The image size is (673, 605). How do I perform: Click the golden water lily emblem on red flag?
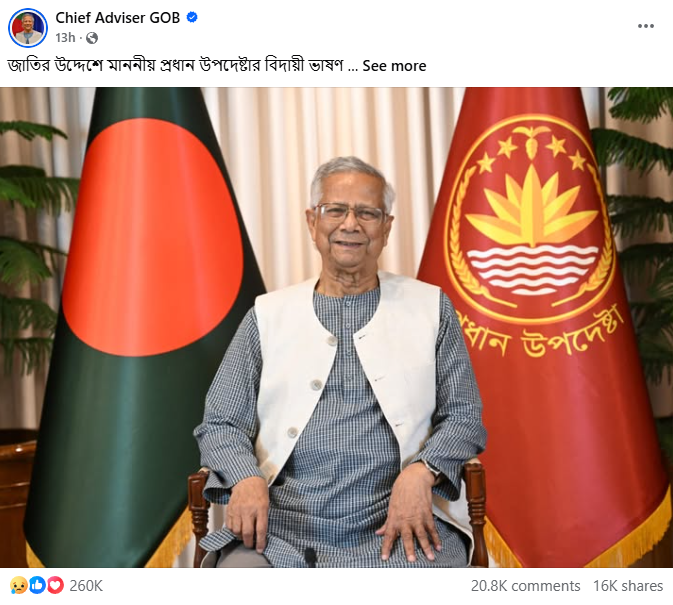click(x=531, y=217)
